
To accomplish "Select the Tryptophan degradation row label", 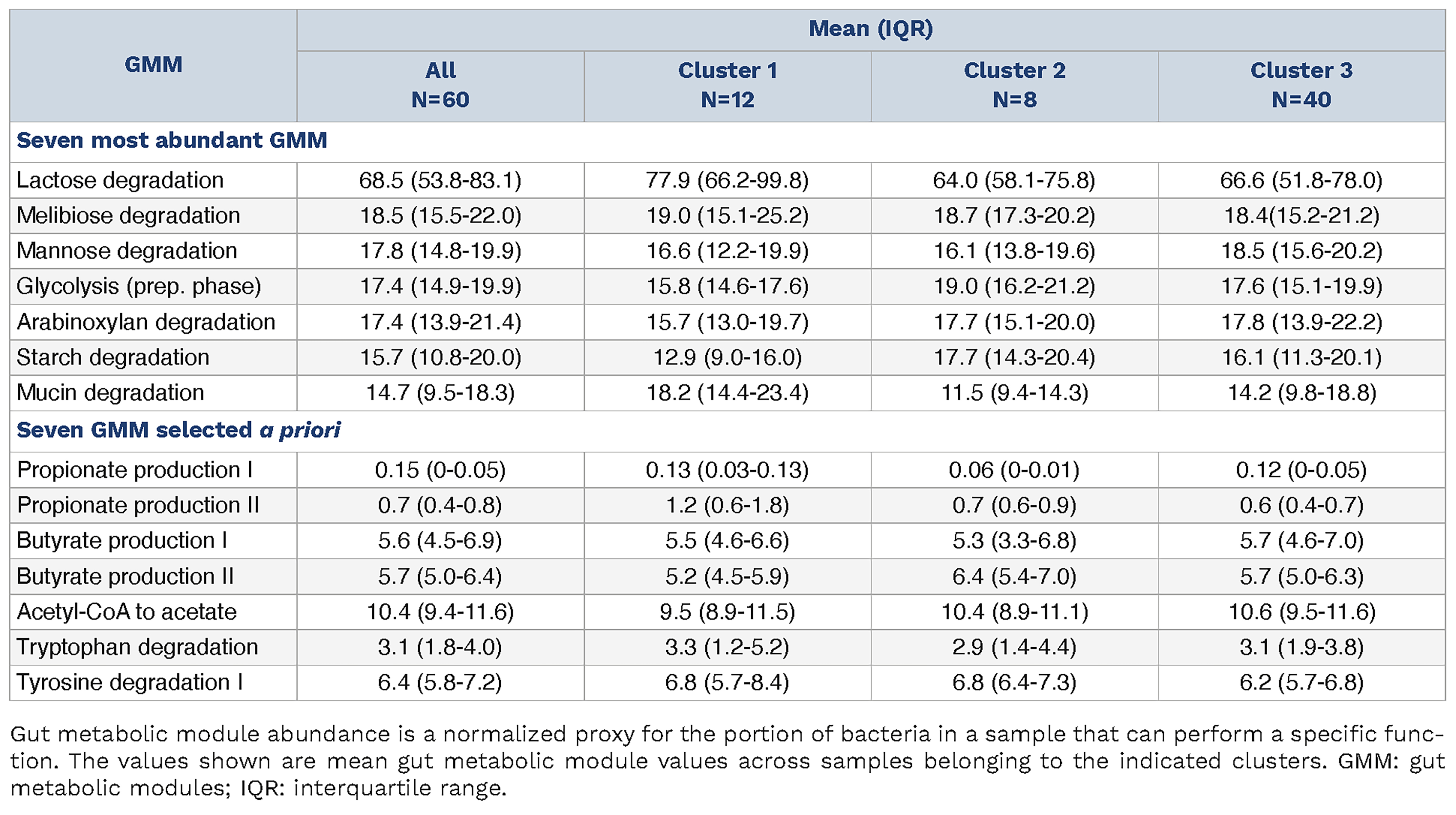I will tap(137, 647).
